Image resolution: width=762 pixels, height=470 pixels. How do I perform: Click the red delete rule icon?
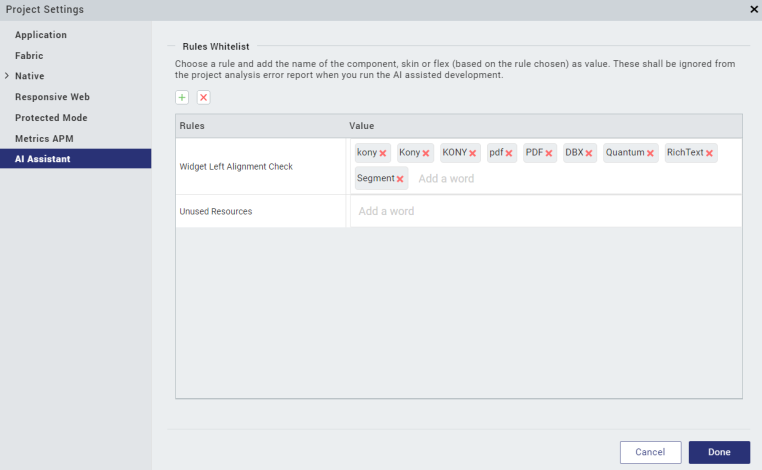203,97
